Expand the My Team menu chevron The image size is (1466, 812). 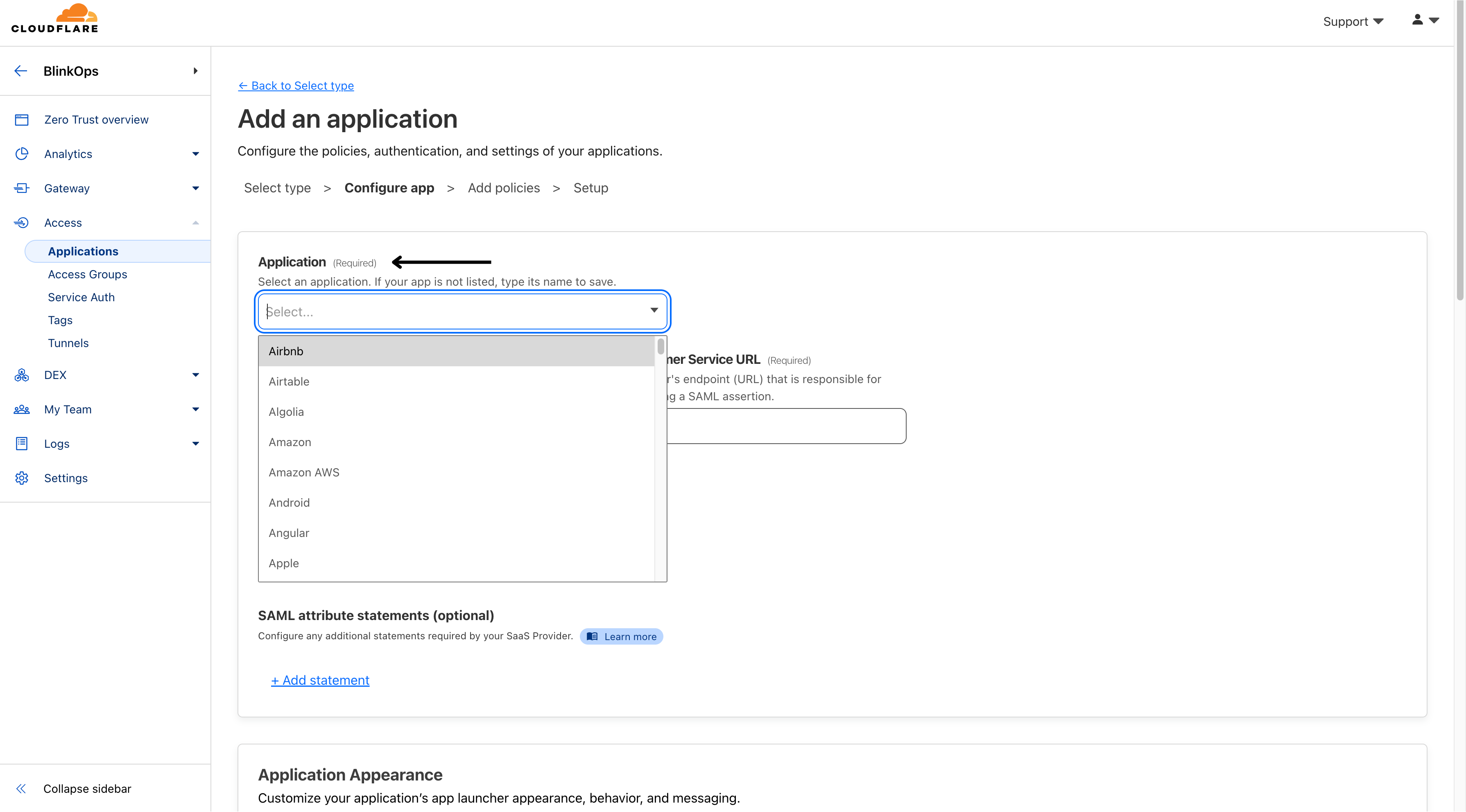196,409
